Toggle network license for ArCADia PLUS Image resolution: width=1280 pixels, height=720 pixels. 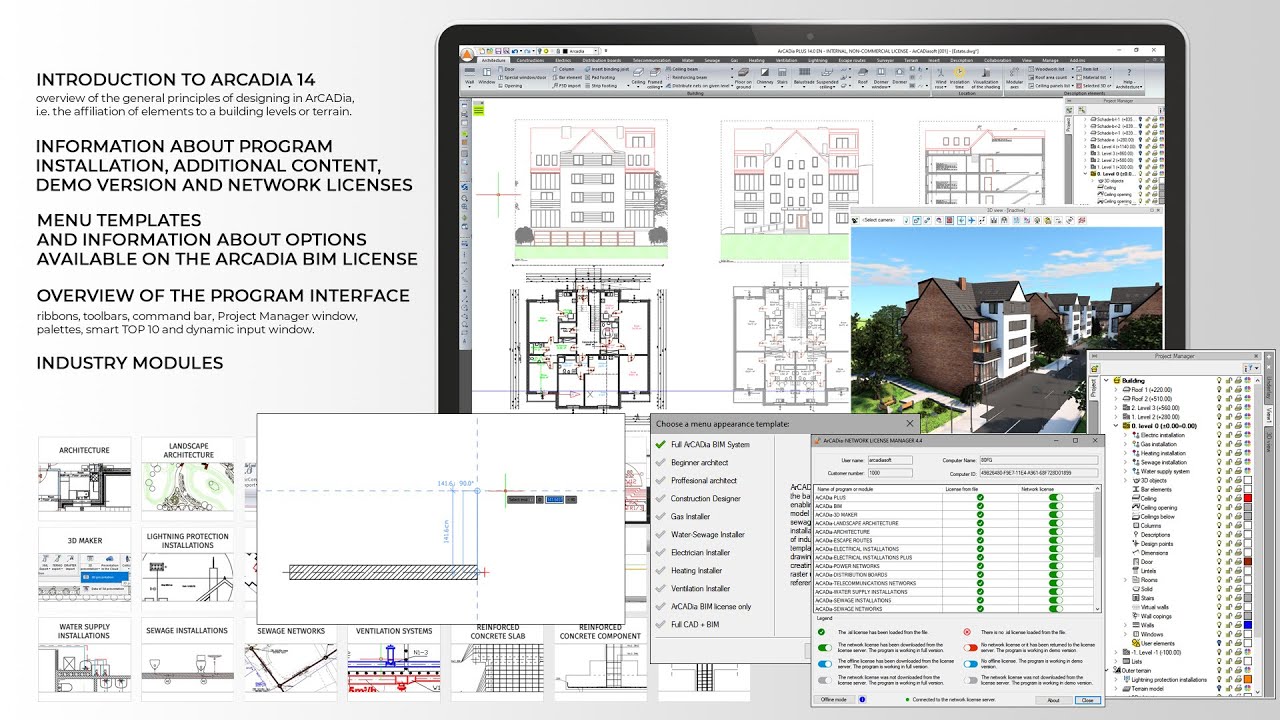[1056, 497]
